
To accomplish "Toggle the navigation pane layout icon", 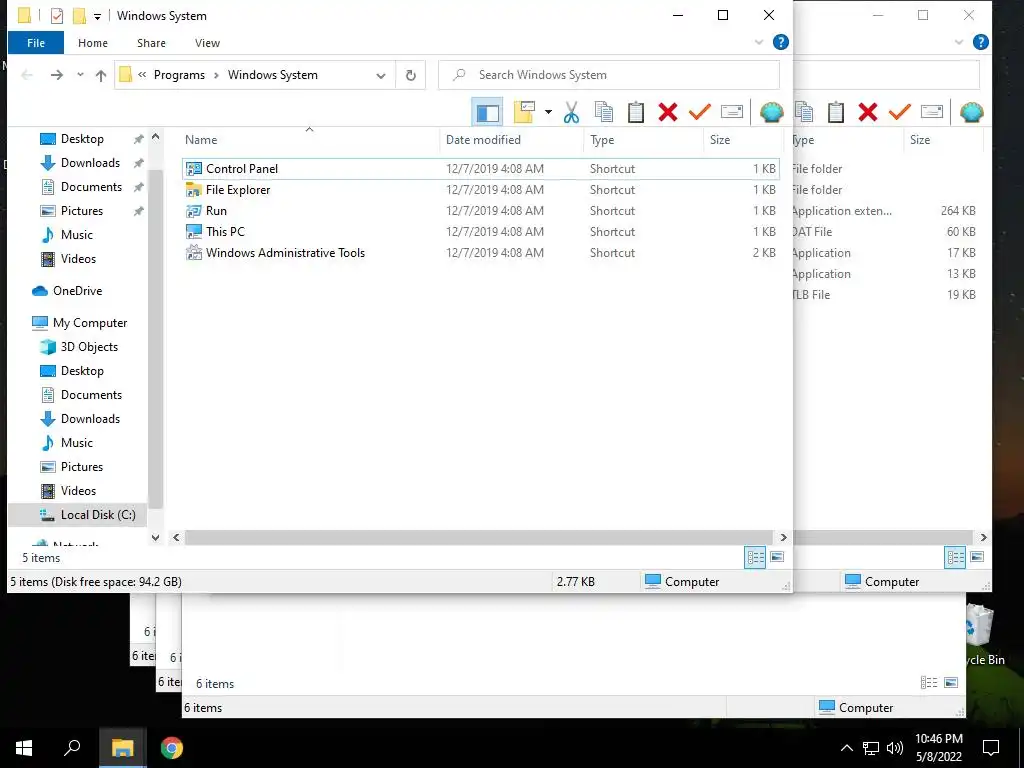I will (487, 112).
